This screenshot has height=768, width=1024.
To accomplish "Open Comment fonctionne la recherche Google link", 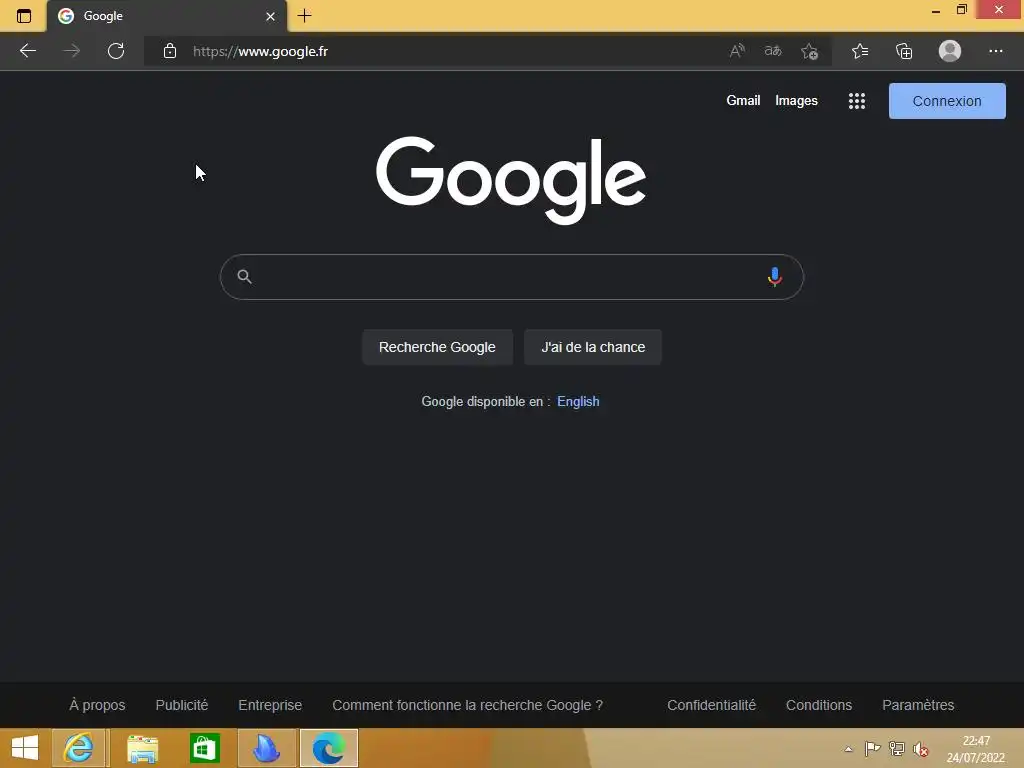I will [468, 705].
